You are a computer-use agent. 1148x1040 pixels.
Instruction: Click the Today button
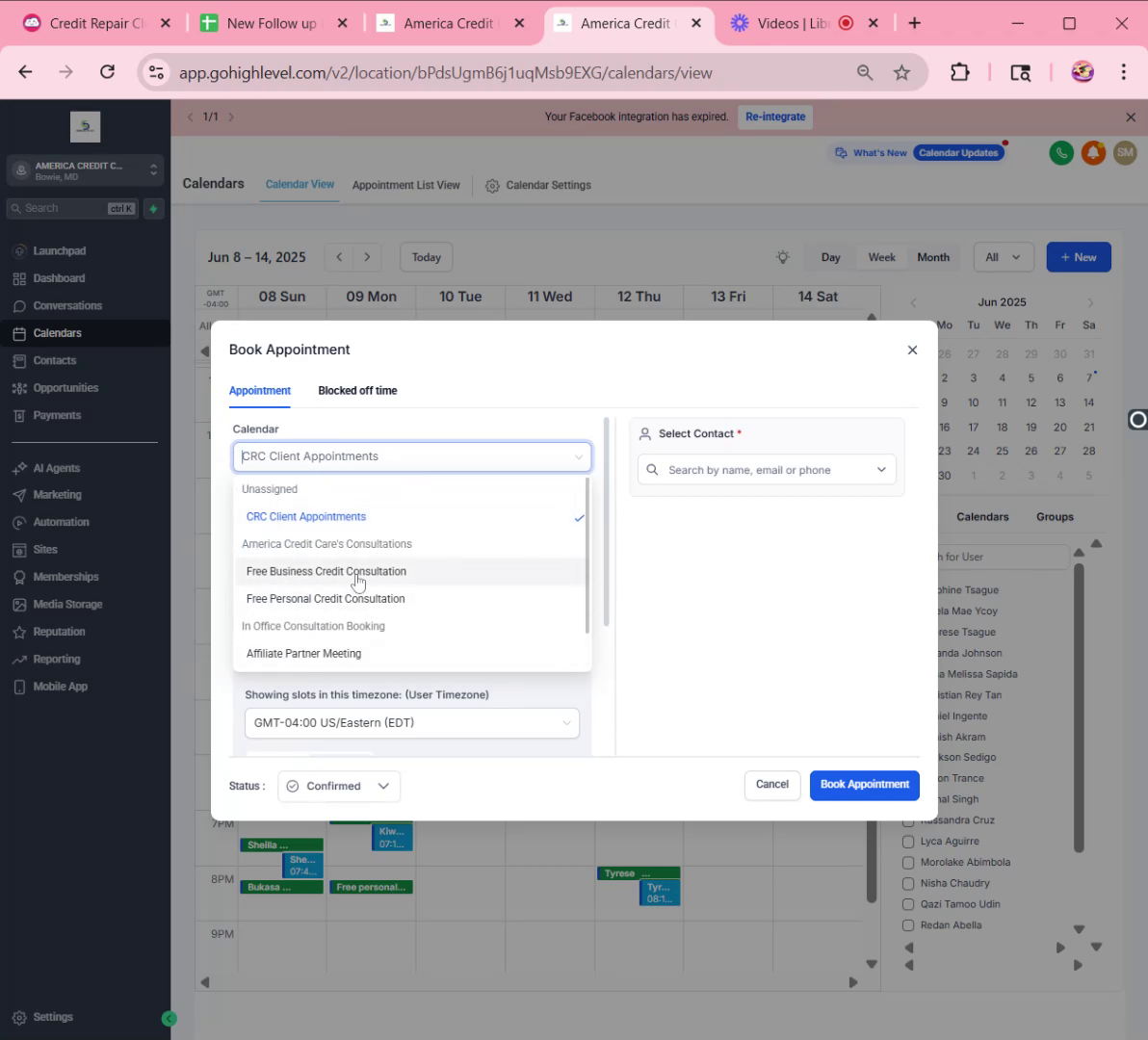[426, 257]
